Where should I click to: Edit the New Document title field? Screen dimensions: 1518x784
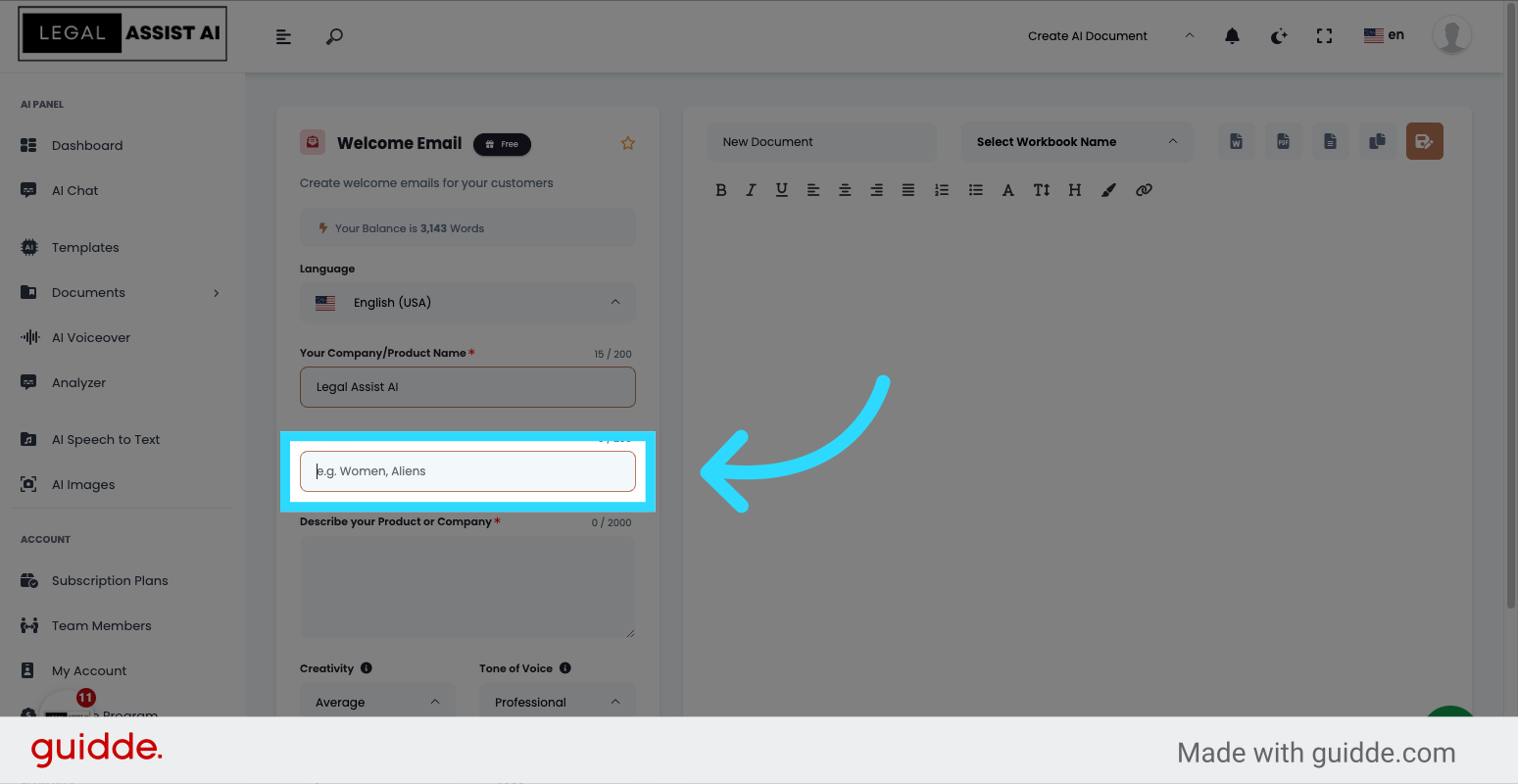click(x=822, y=142)
